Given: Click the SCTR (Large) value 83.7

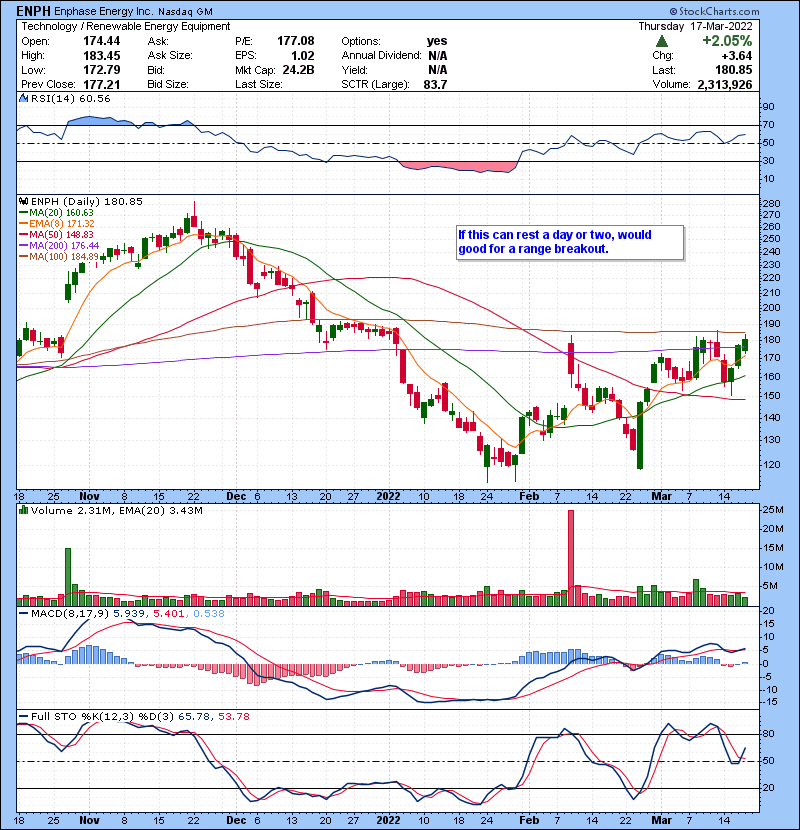Looking at the screenshot, I should pos(435,84).
